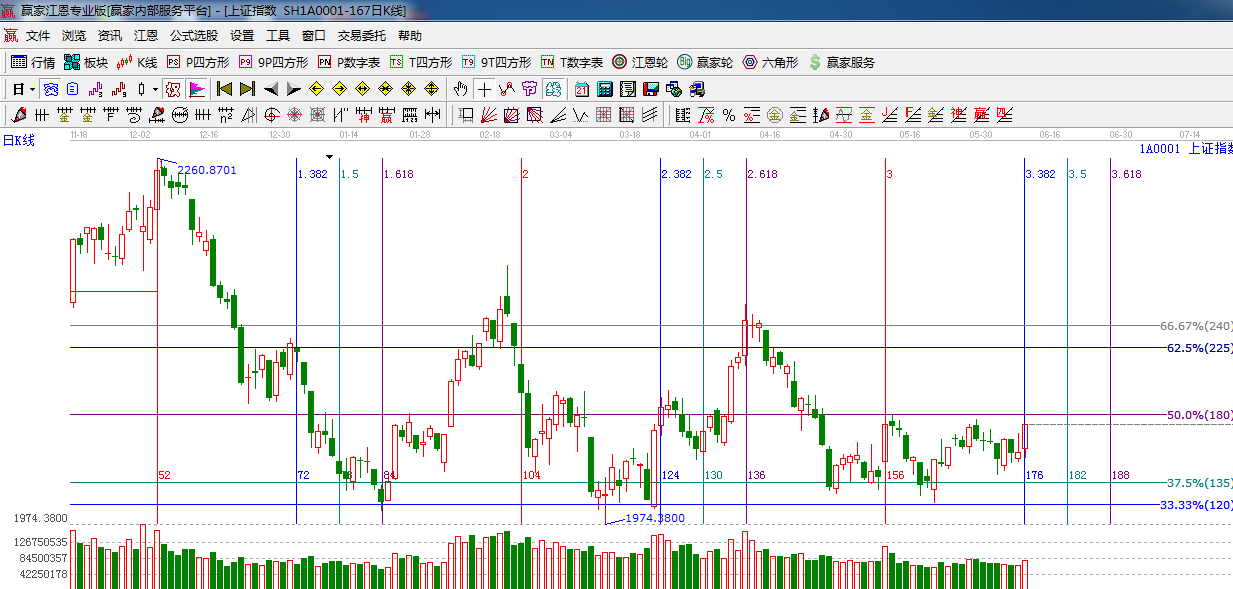Expand the candlestick style dropdown arrow
This screenshot has width=1233, height=589.
(x=155, y=89)
